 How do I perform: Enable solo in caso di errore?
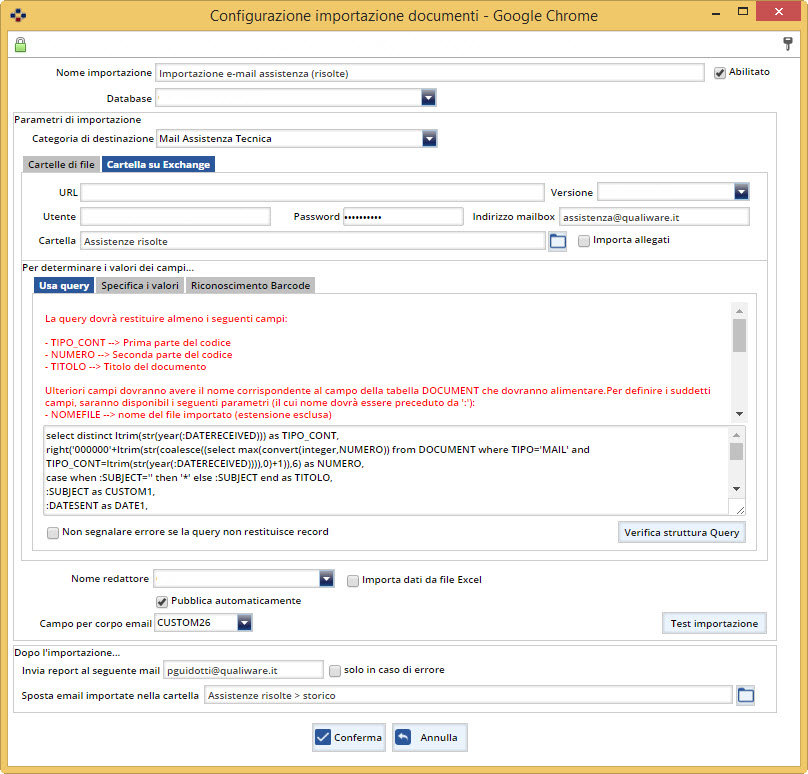pyautogui.click(x=335, y=670)
